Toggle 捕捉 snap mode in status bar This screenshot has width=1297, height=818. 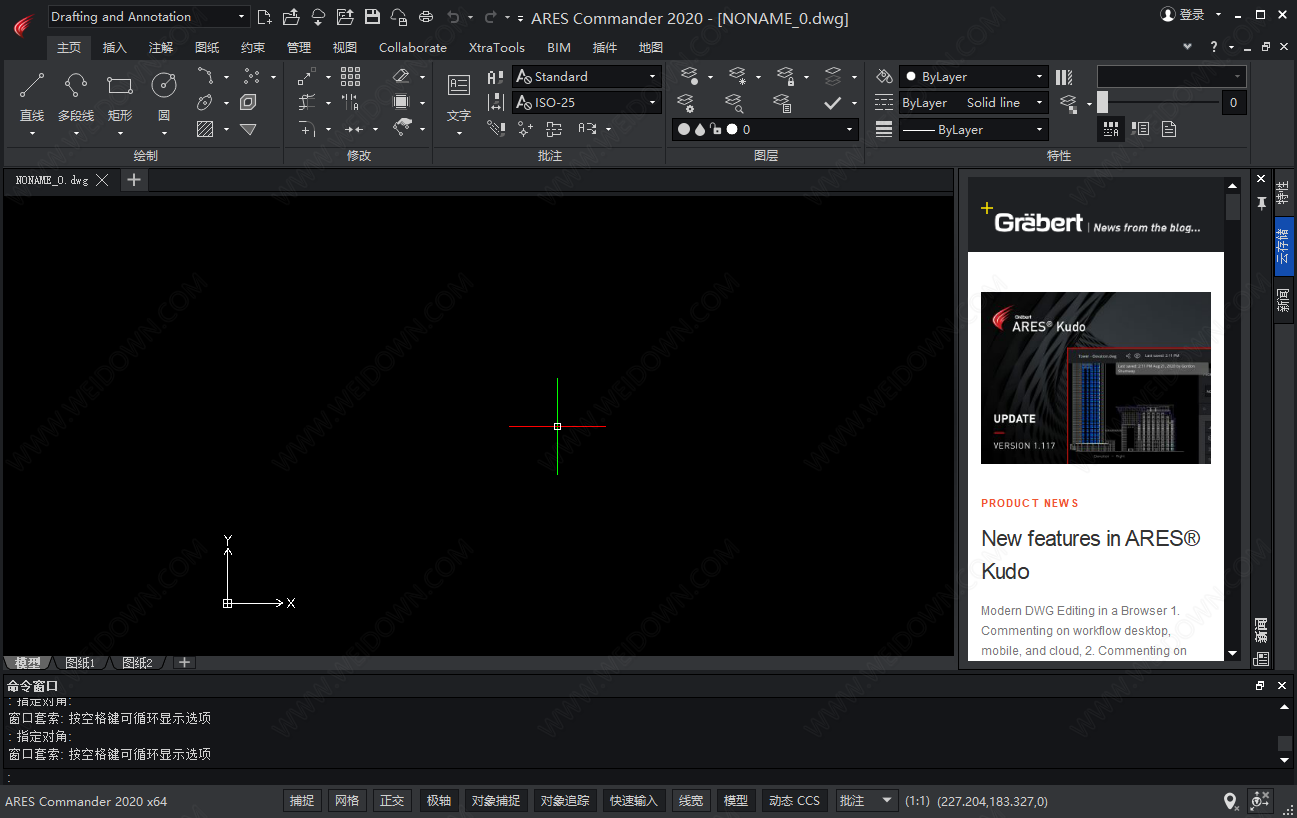point(302,801)
